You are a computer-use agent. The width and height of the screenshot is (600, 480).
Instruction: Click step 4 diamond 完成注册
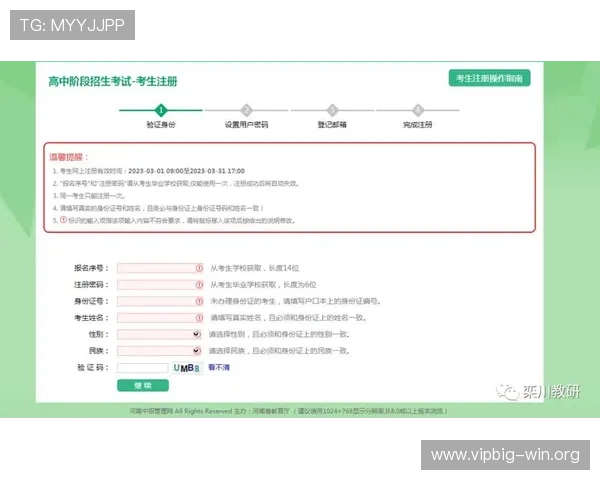click(418, 110)
